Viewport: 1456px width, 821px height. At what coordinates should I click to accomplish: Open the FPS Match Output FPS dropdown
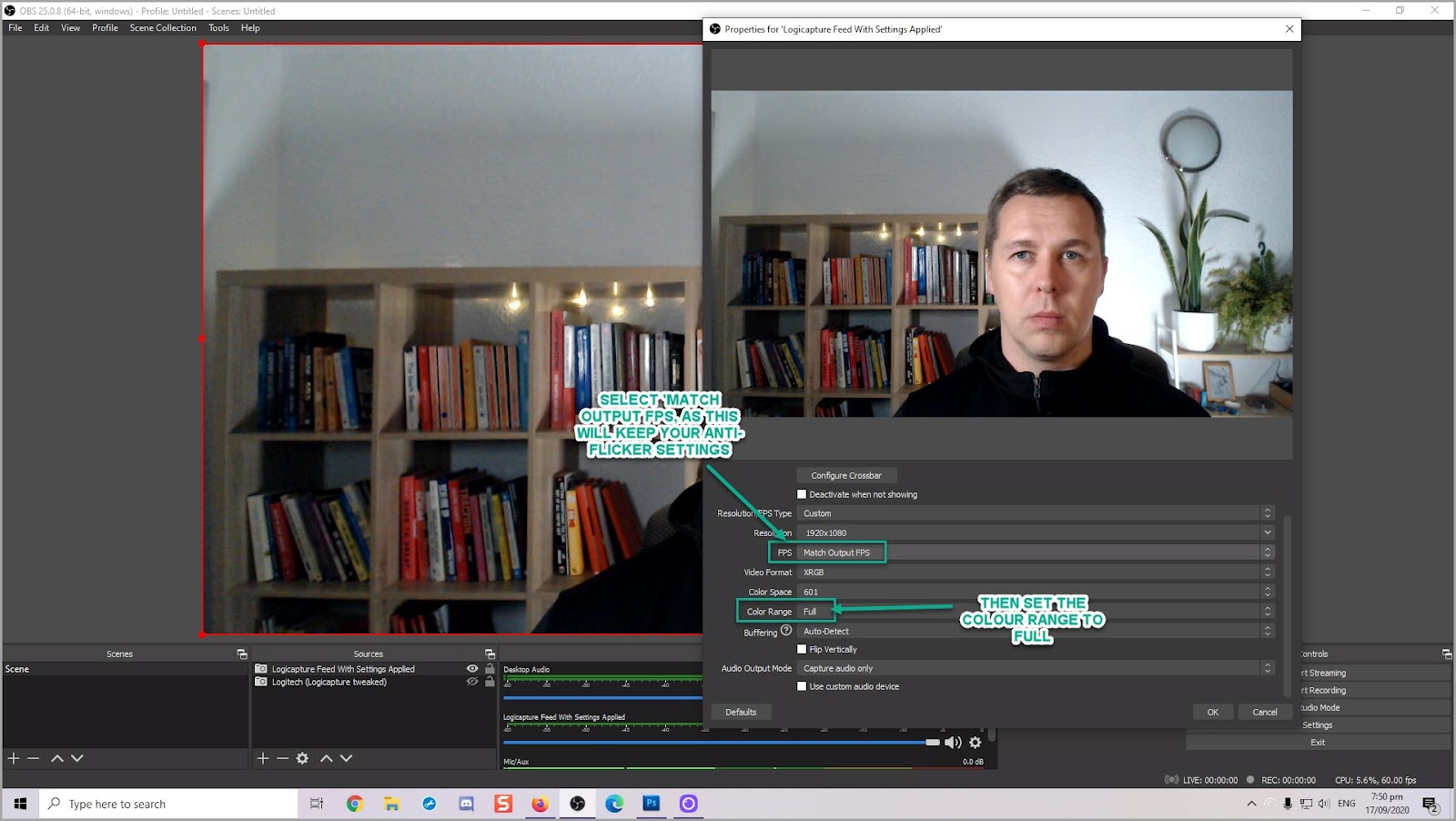point(1035,552)
